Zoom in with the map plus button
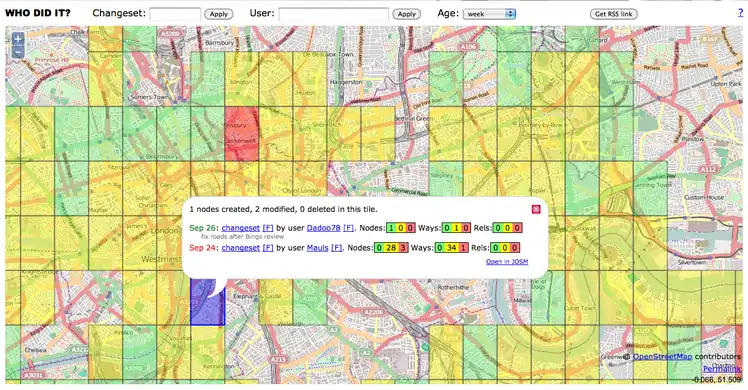Image resolution: width=748 pixels, height=390 pixels. 17,39
